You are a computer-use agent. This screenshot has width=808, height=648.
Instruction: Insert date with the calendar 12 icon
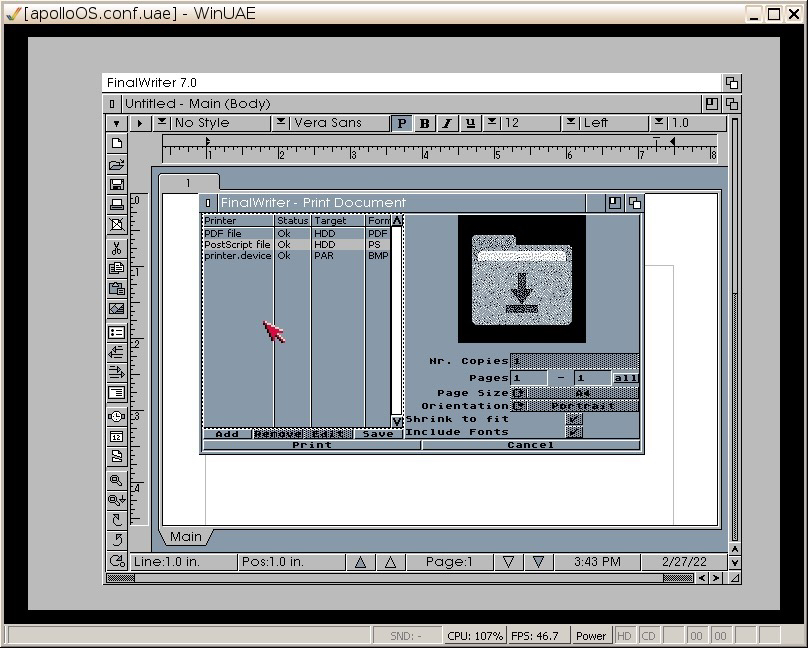[x=117, y=437]
